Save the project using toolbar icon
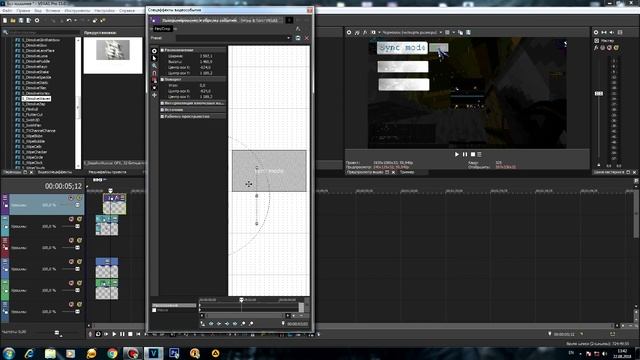 click(21, 20)
